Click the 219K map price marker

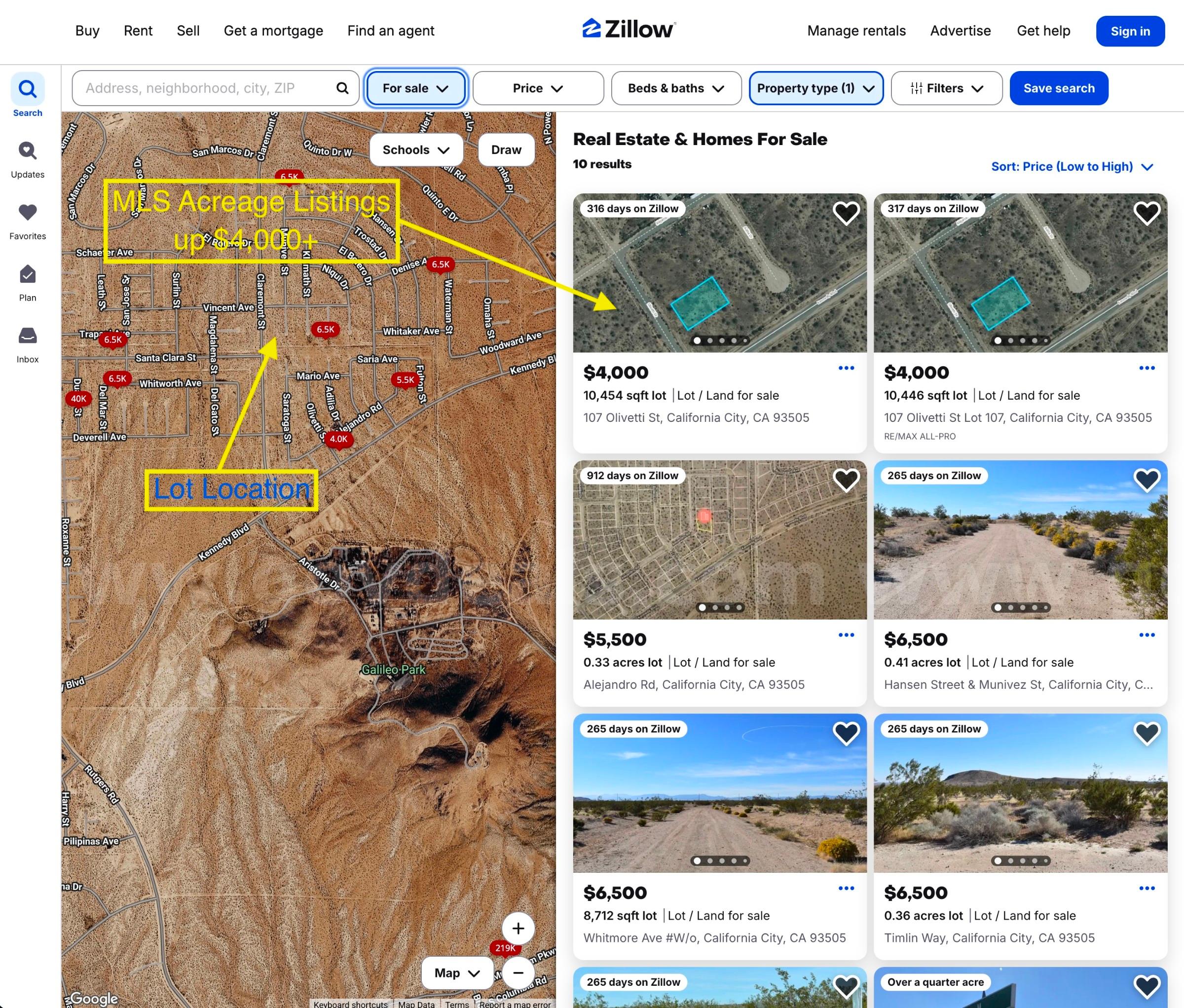click(505, 948)
